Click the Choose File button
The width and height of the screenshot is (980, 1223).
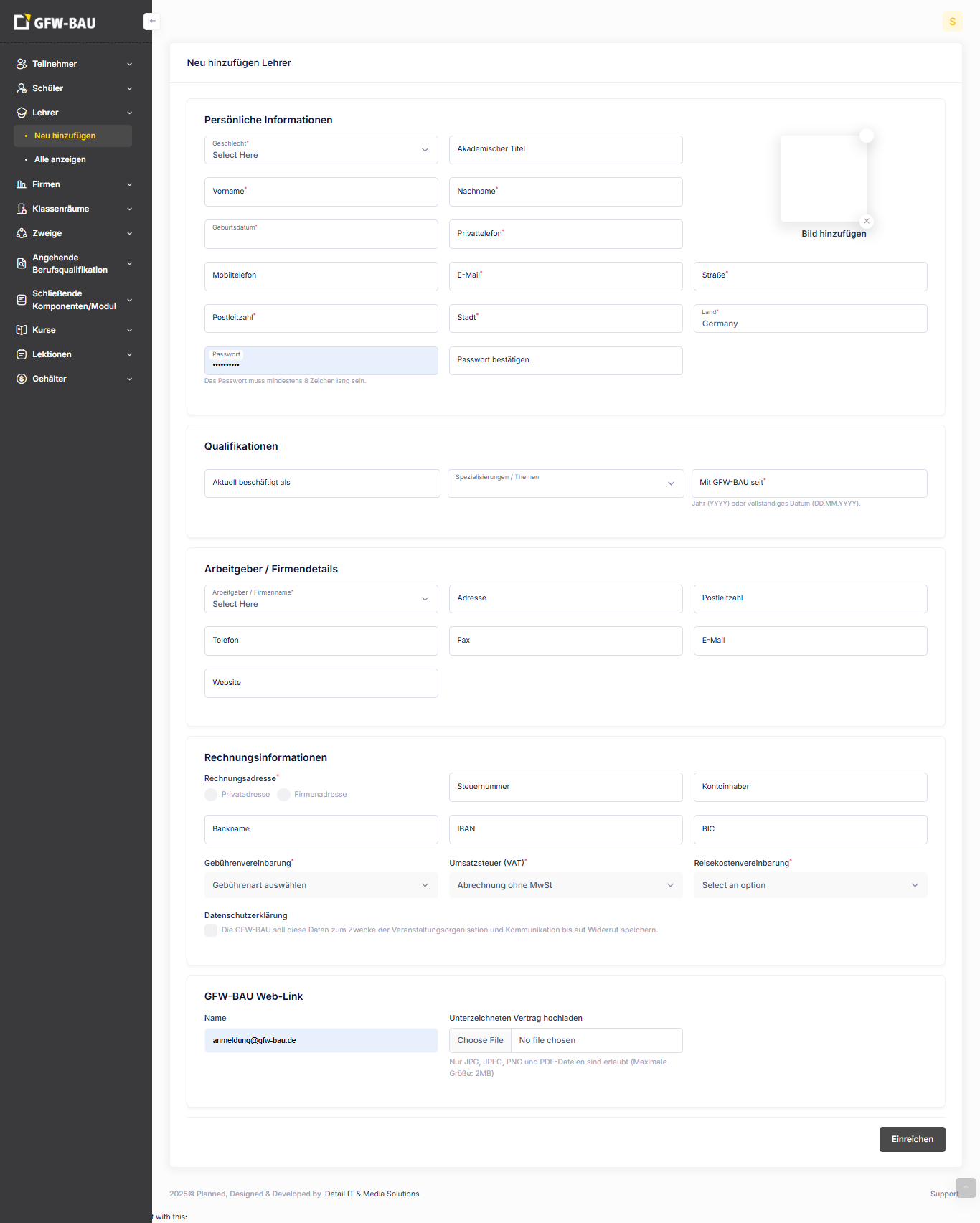click(480, 1040)
